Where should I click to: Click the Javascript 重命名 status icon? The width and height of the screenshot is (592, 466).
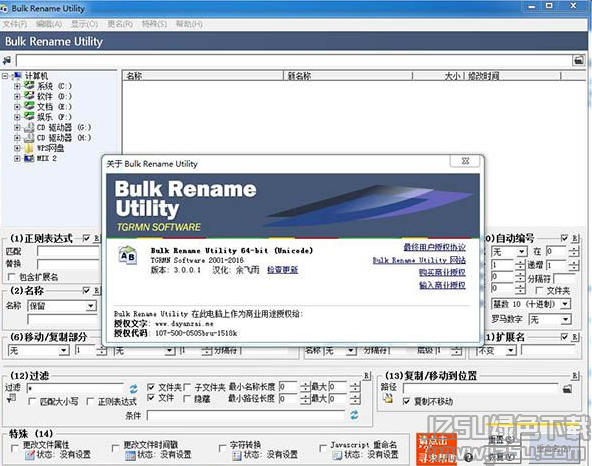337,455
